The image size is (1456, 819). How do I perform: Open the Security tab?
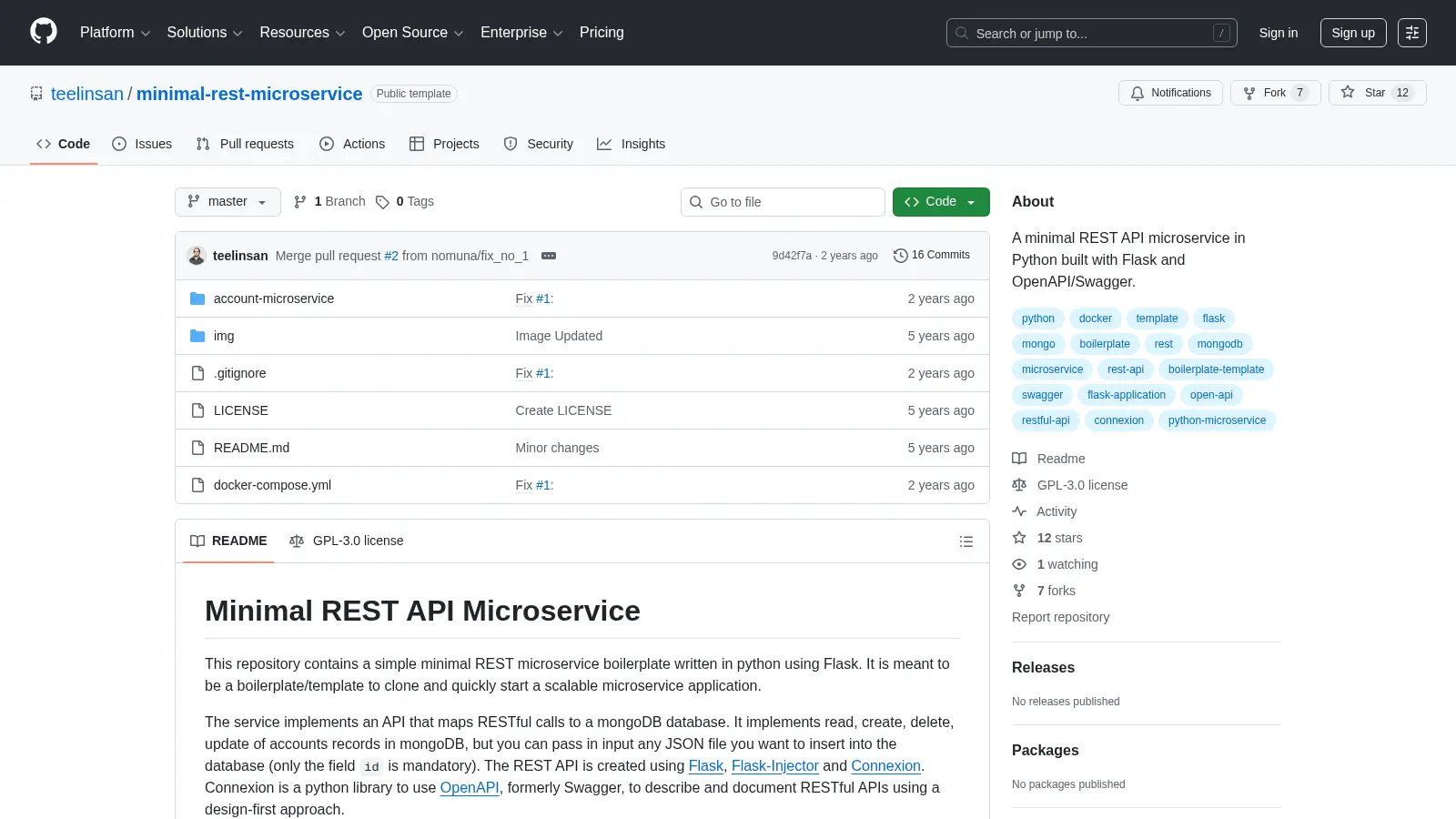[539, 144]
